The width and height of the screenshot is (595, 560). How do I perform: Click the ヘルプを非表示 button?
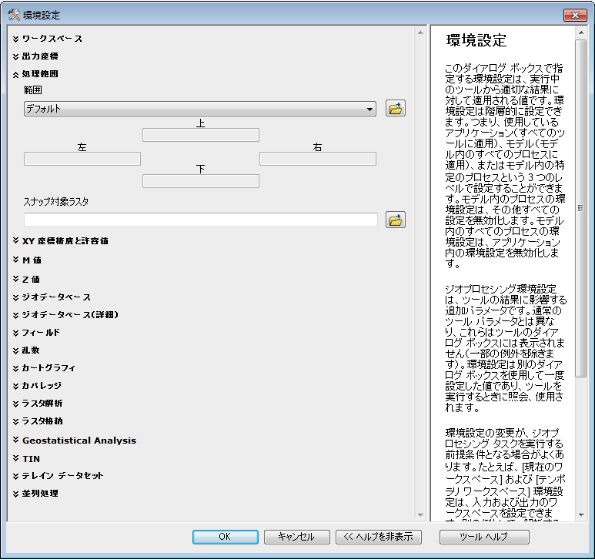point(378,537)
